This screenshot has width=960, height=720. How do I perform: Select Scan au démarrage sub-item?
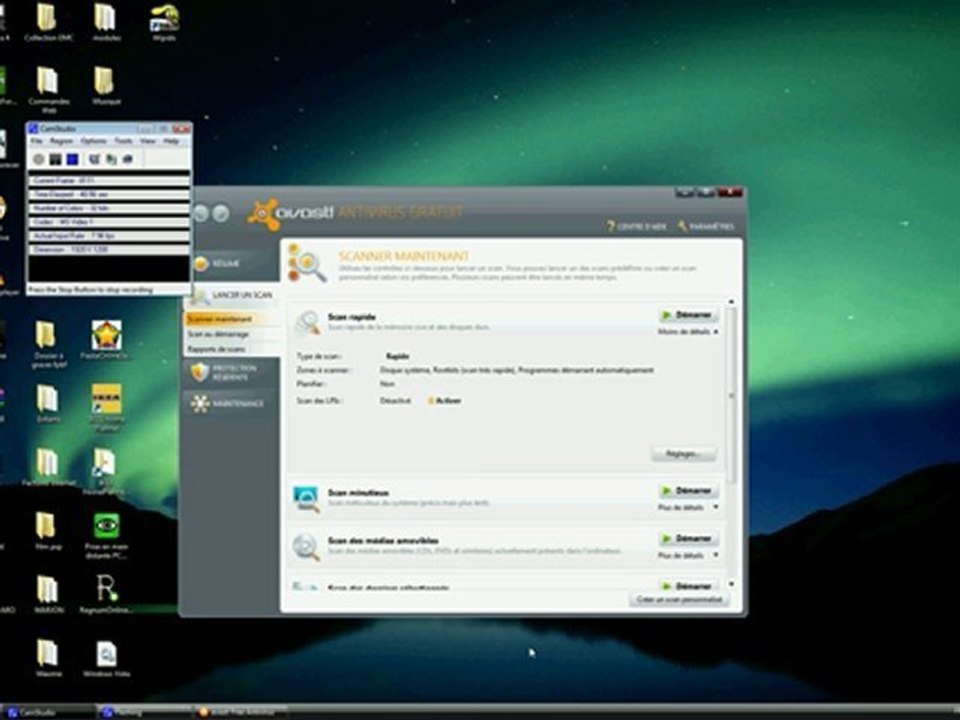(218, 334)
